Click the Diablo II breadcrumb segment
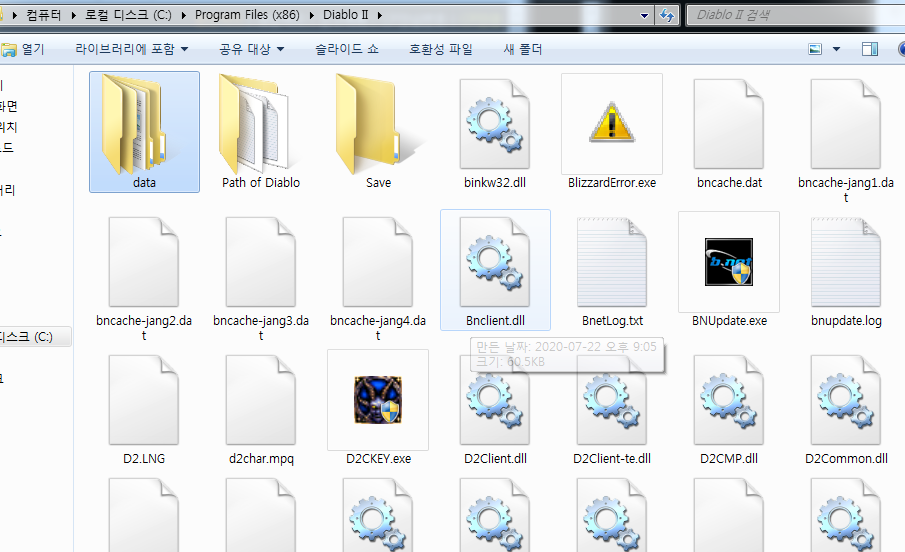The height and width of the screenshot is (552, 905). click(345, 15)
